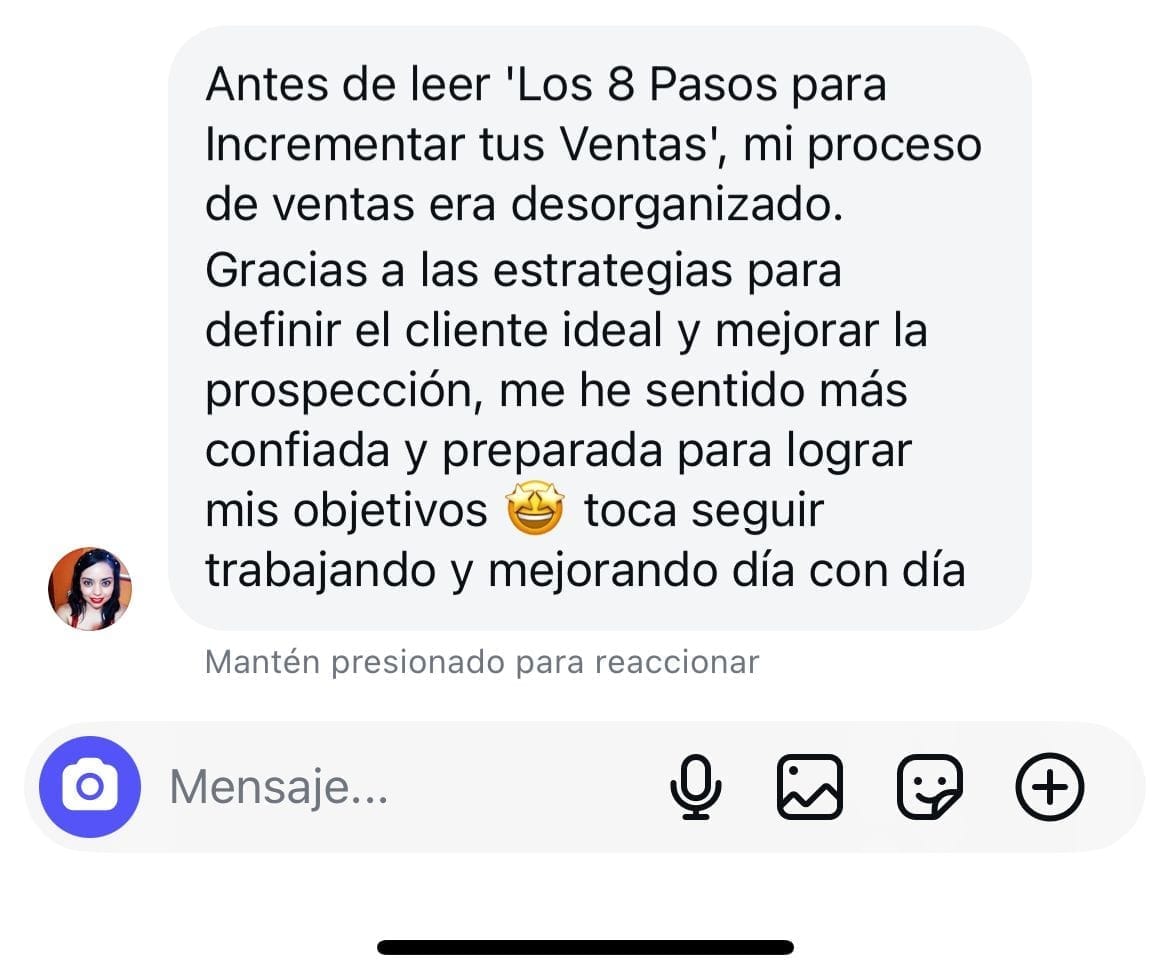Image resolution: width=1170 pixels, height=978 pixels.
Task: Open the sender's profile picture
Action: [x=90, y=589]
